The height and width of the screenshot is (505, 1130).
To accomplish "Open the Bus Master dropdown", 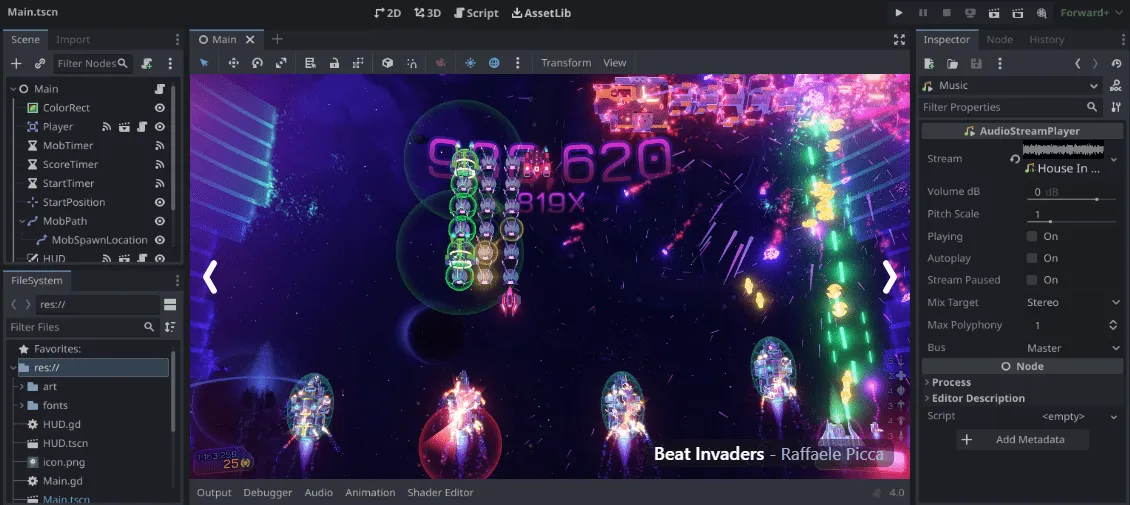I will click(1073, 348).
